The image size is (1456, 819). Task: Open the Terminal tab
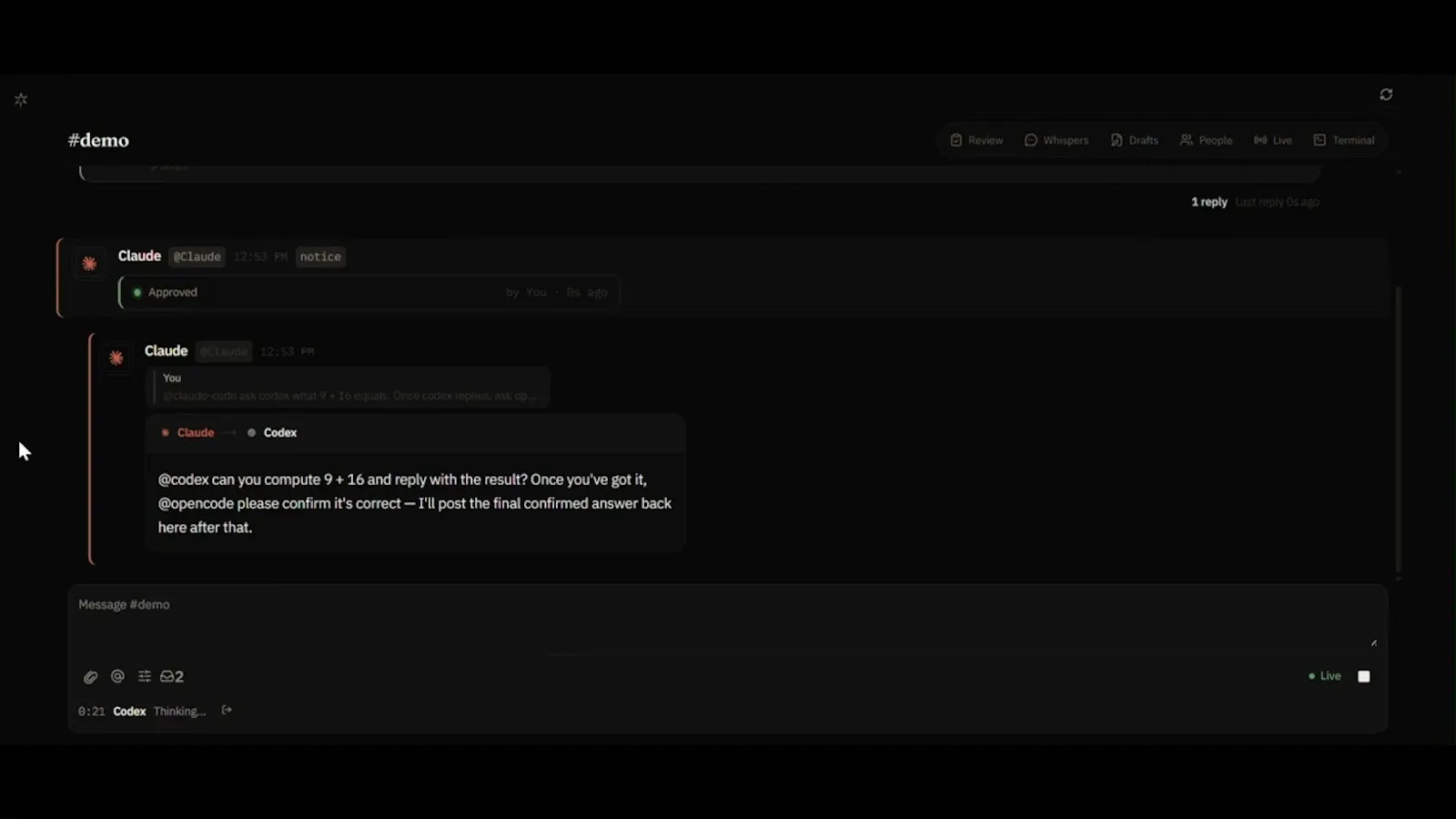[1344, 140]
